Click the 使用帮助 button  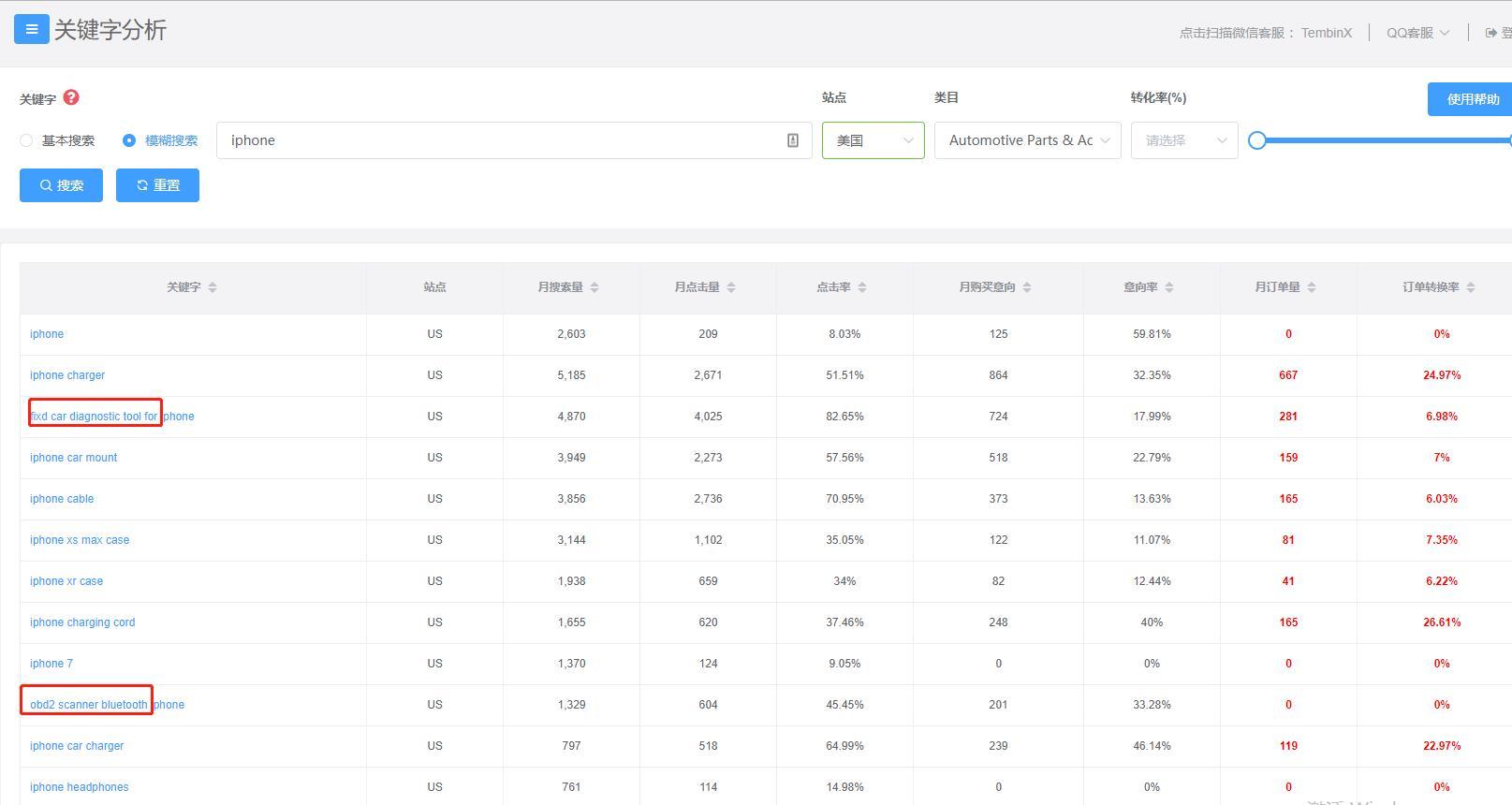point(1472,99)
